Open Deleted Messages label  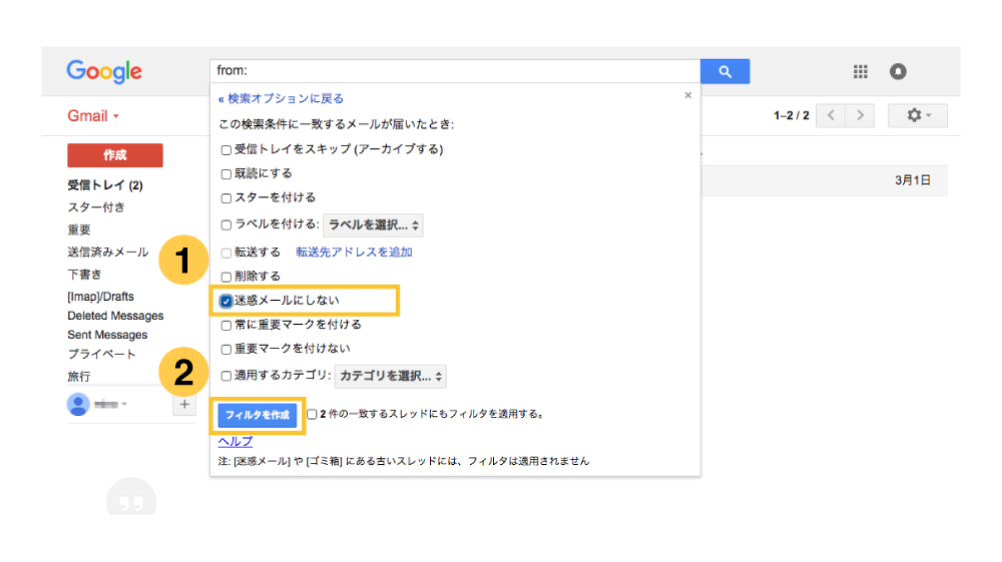tap(115, 316)
